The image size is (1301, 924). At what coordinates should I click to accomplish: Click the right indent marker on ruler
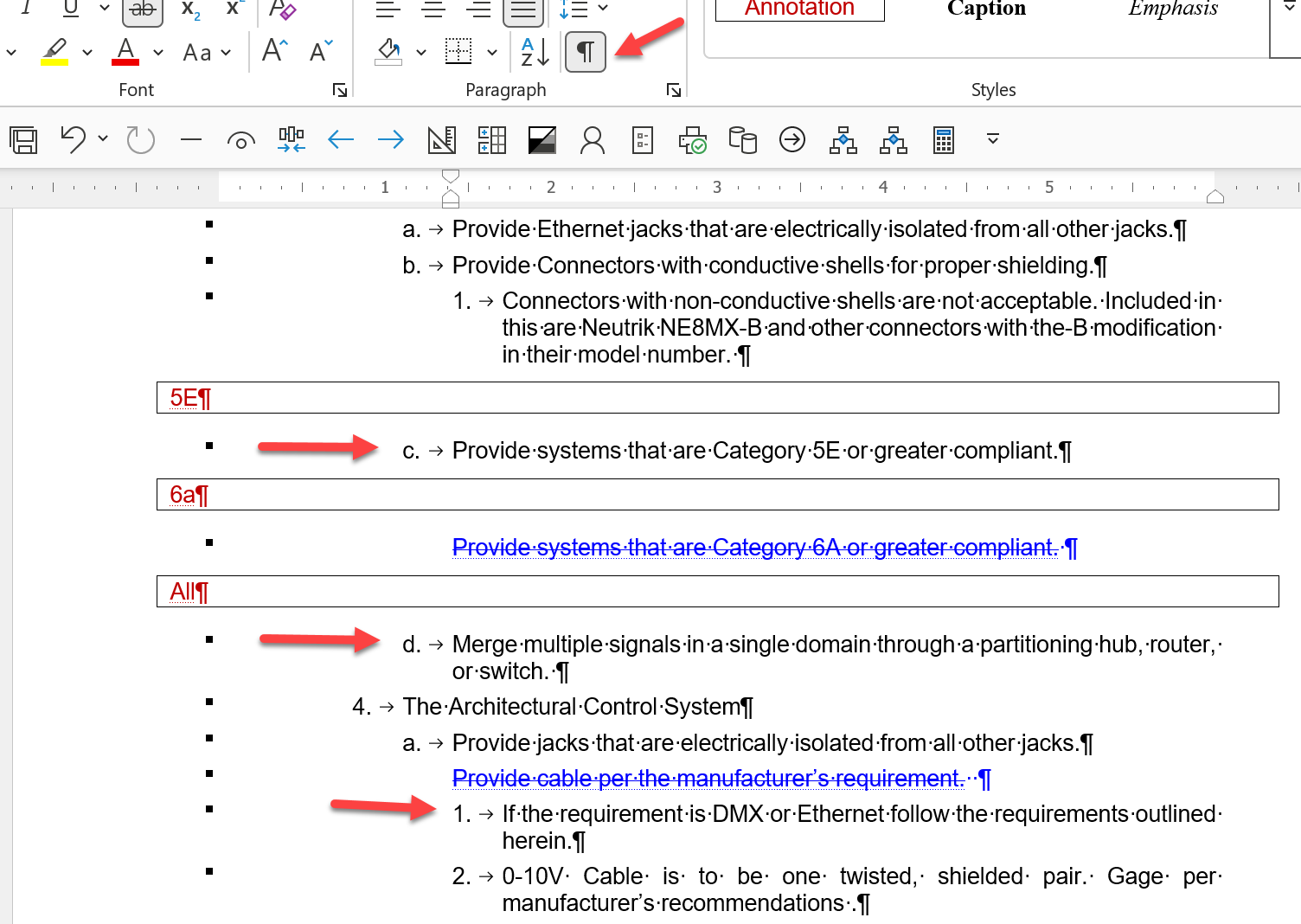(1215, 196)
